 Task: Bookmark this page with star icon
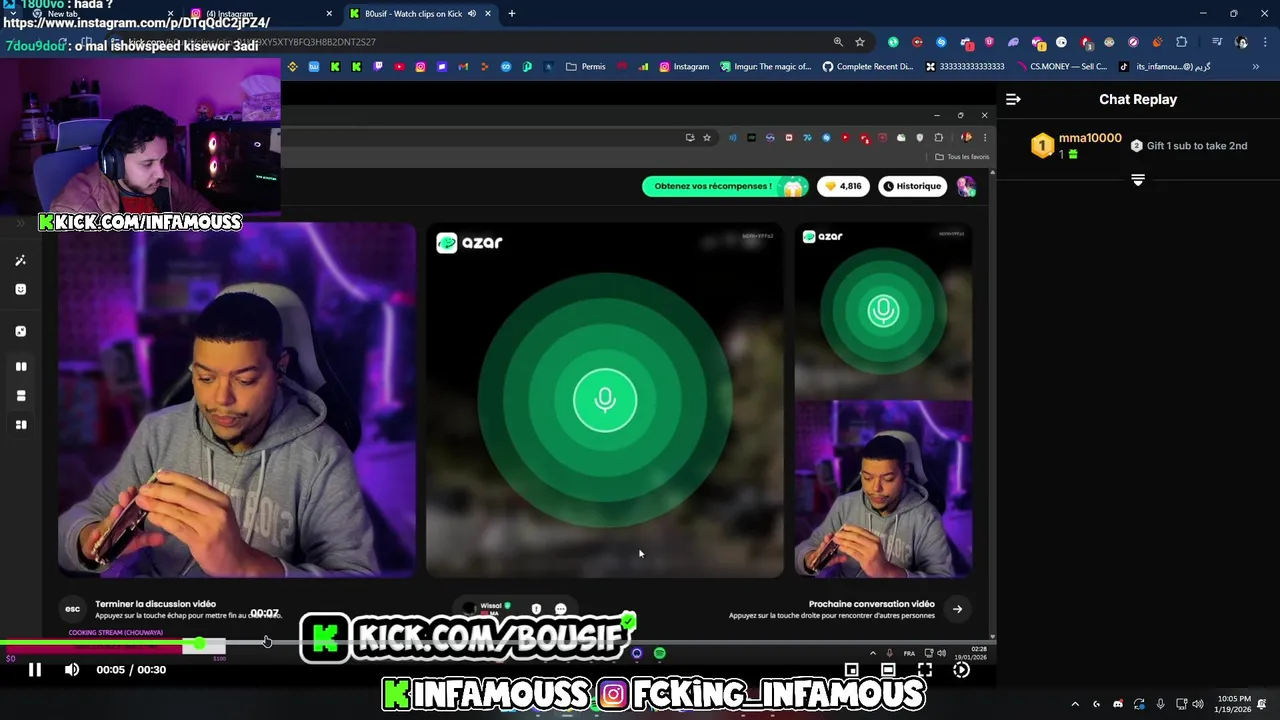coord(859,42)
